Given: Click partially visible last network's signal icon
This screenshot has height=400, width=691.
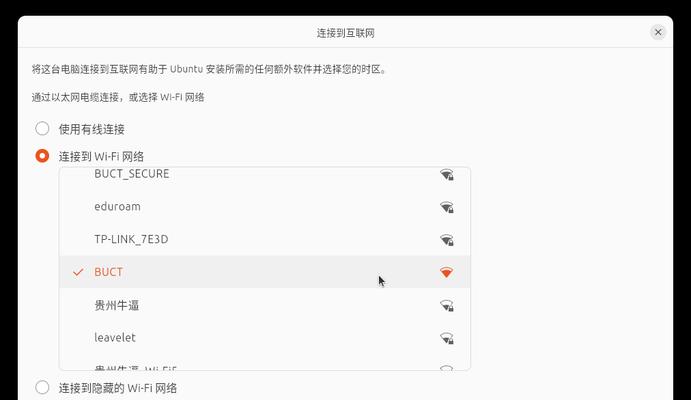Looking at the screenshot, I should [x=447, y=368].
